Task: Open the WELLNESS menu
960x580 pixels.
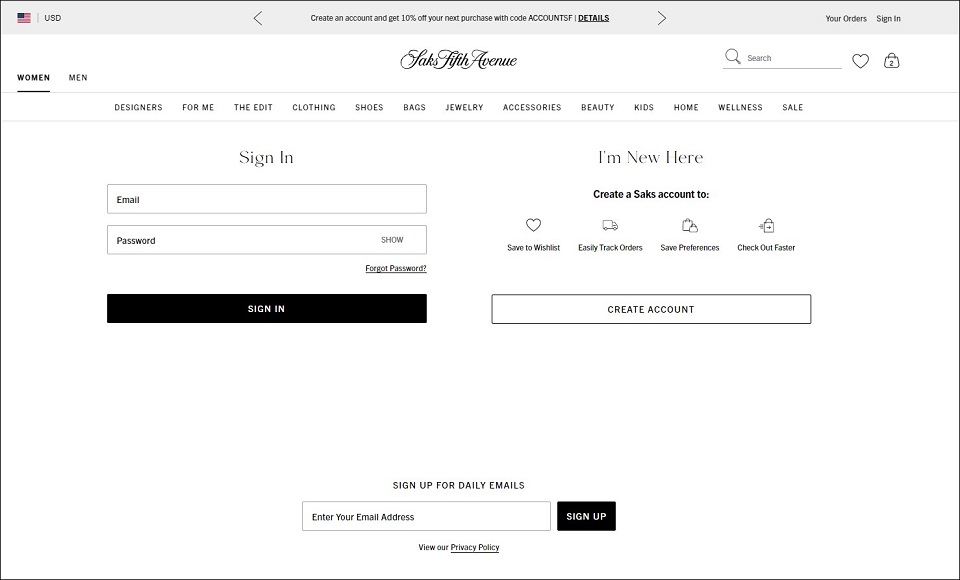Action: (740, 107)
